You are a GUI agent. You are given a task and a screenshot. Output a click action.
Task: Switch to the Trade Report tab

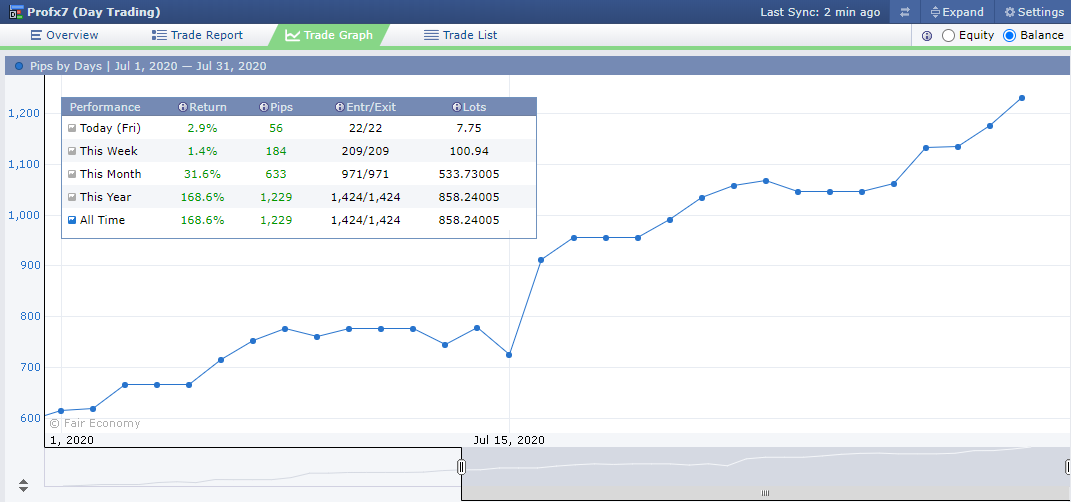pos(197,35)
